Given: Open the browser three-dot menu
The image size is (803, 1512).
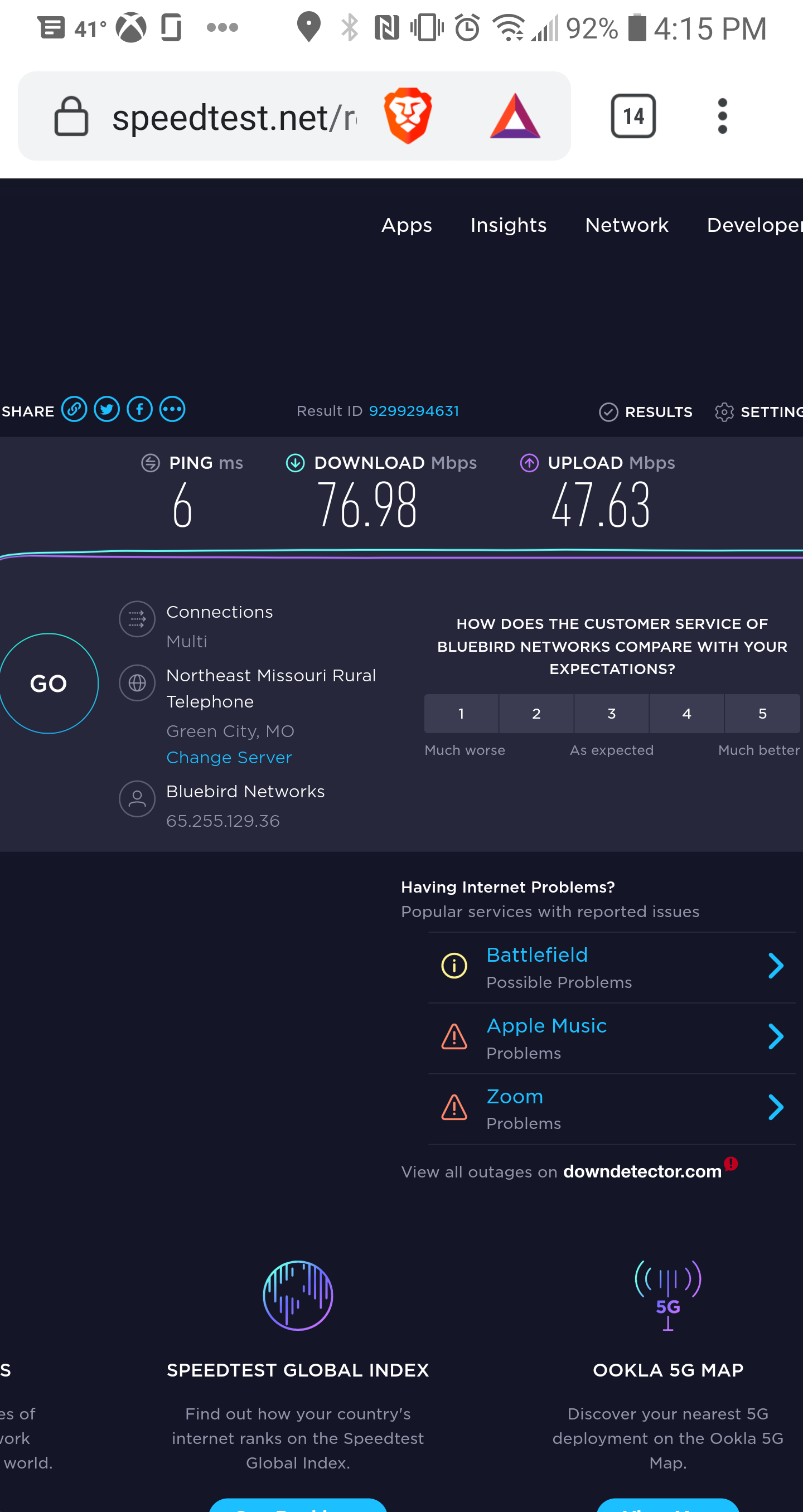Looking at the screenshot, I should click(722, 115).
